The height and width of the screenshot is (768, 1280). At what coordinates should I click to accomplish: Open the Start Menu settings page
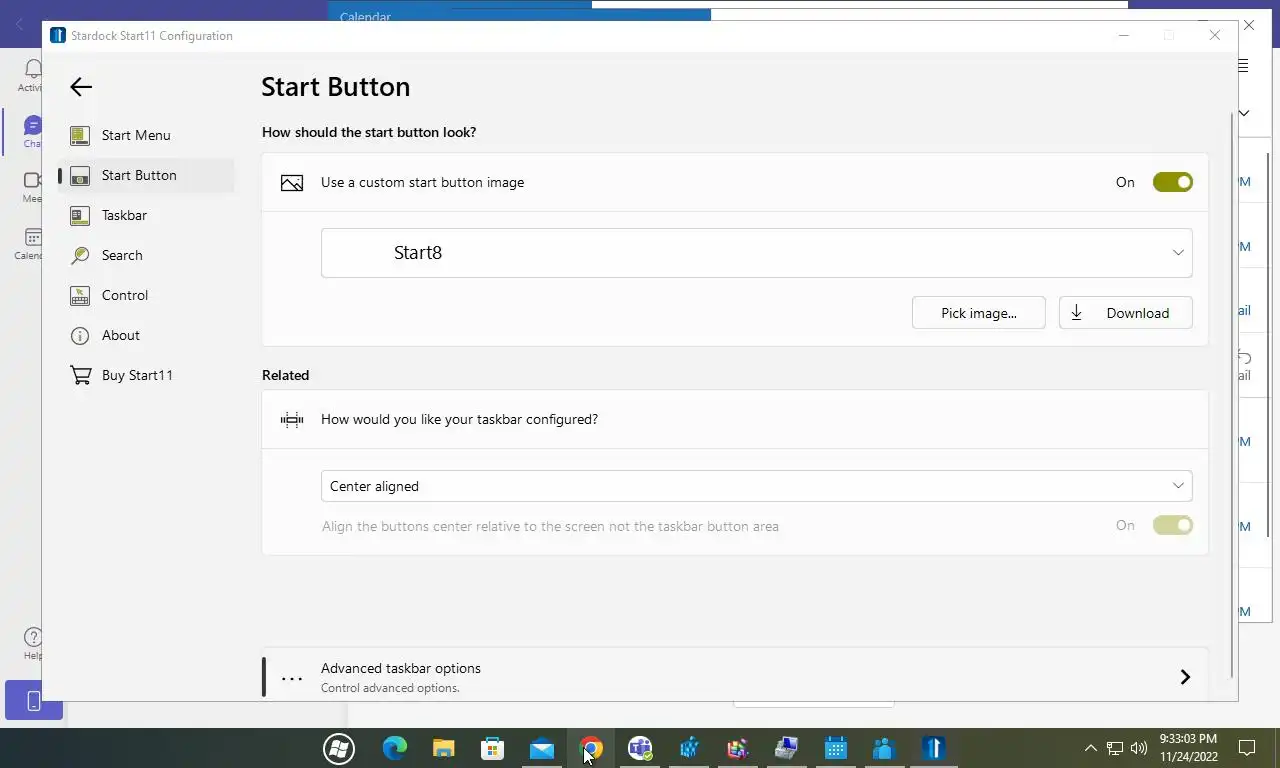coord(146,135)
